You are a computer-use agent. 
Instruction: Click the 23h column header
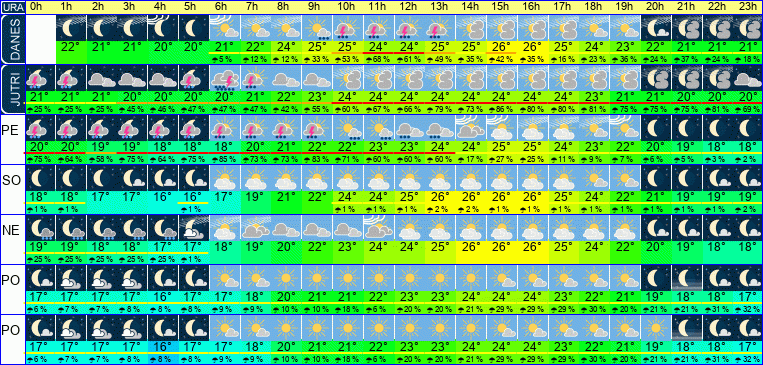pyautogui.click(x=746, y=7)
